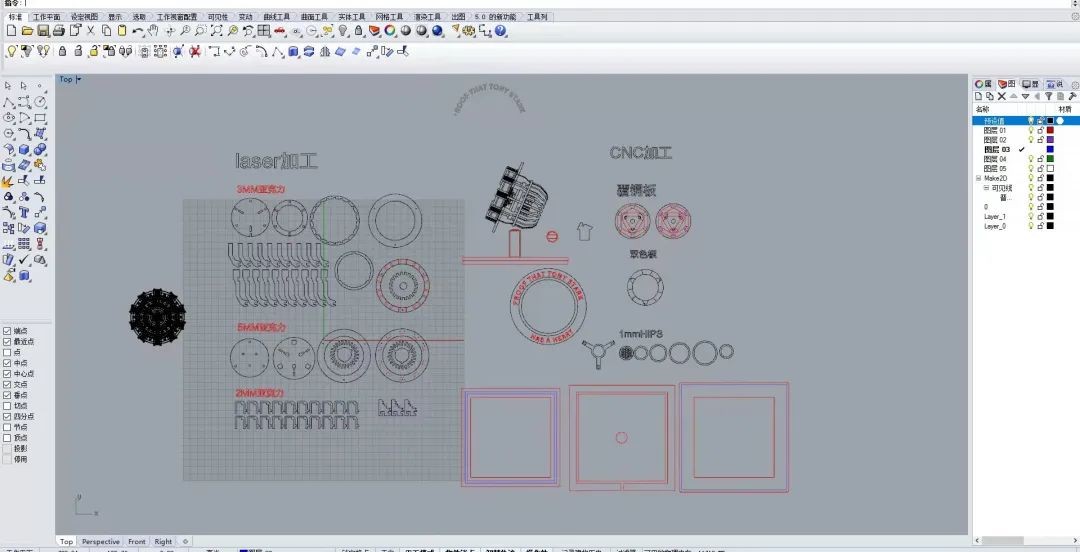Hide 图层 01 using its lightbulb icon
The width and height of the screenshot is (1080, 552).
[1031, 130]
